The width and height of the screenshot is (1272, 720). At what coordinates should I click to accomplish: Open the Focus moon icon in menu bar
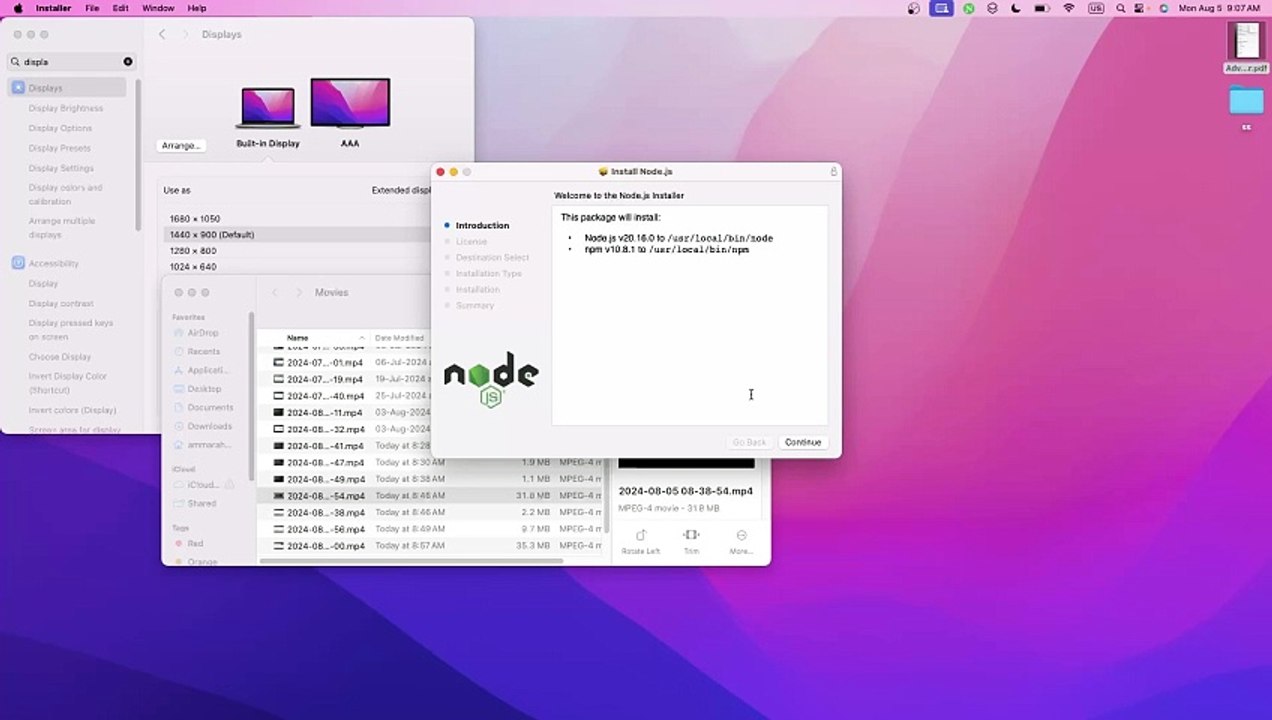tap(1016, 8)
